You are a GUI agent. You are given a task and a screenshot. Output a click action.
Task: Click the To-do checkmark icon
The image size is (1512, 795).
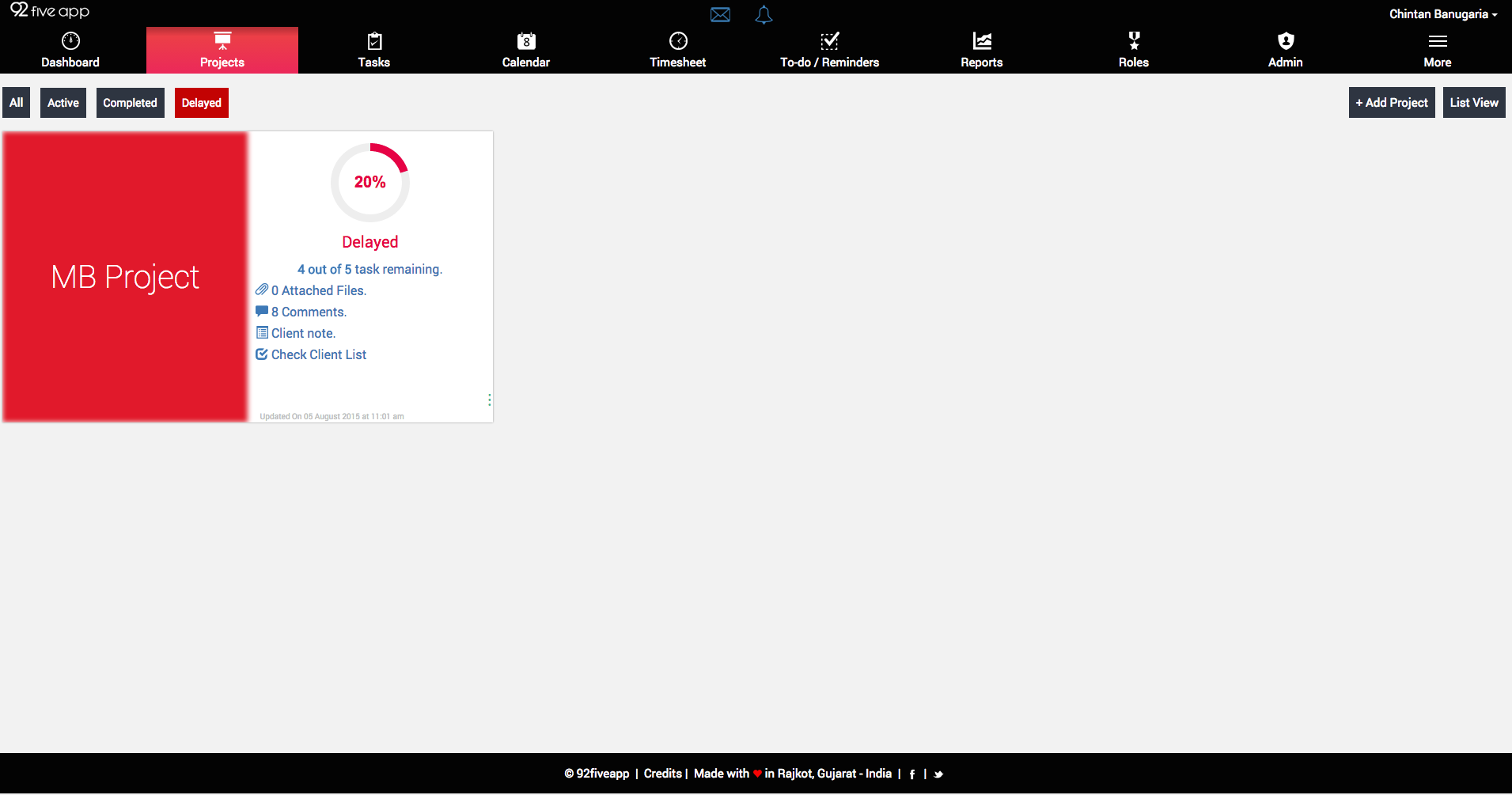click(830, 40)
